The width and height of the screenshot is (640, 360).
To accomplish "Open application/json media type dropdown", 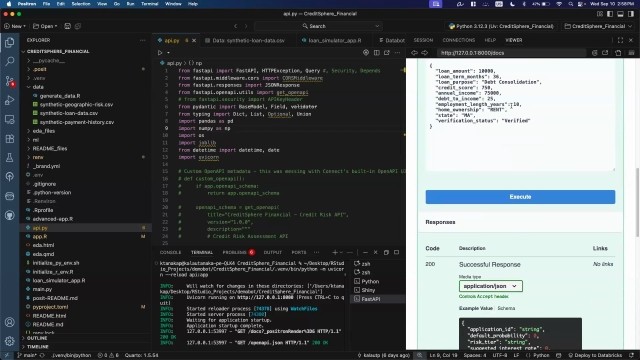I will coord(491,286).
